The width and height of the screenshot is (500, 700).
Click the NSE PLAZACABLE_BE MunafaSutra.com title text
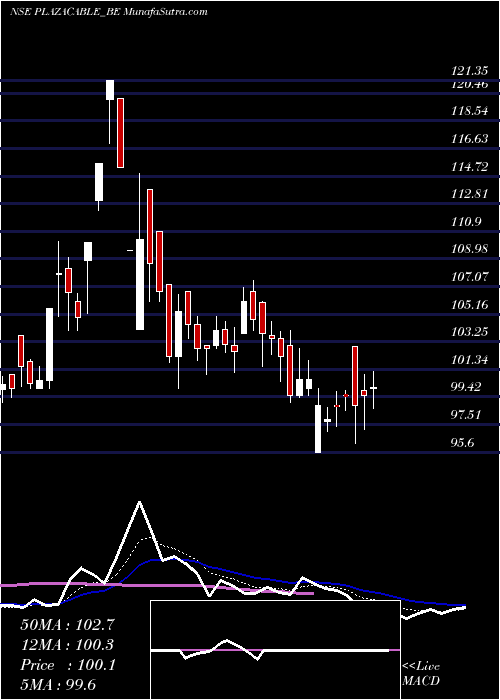[x=108, y=12]
